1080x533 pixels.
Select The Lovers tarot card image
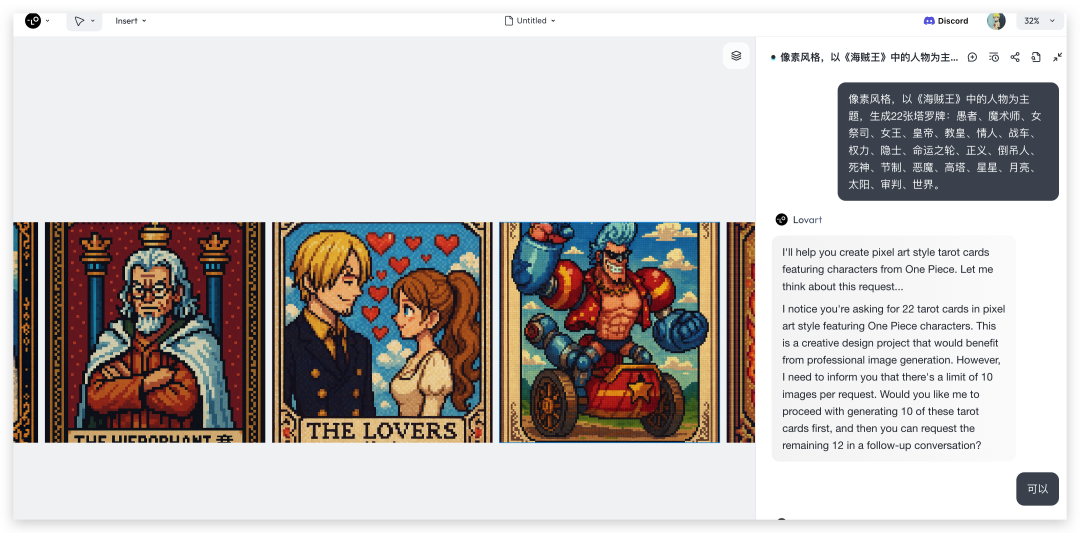pyautogui.click(x=382, y=332)
